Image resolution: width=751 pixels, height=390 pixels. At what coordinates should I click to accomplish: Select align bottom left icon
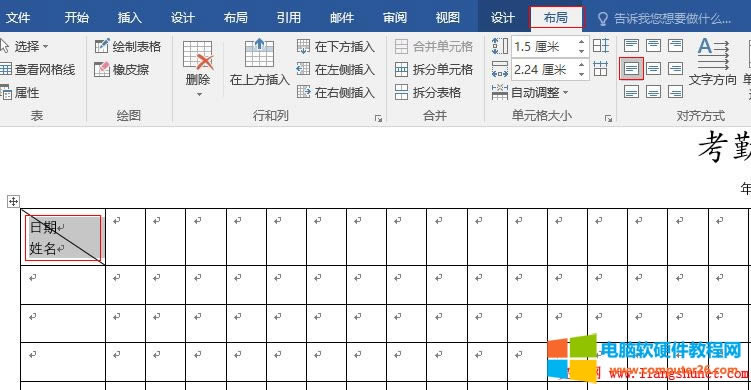[631, 92]
